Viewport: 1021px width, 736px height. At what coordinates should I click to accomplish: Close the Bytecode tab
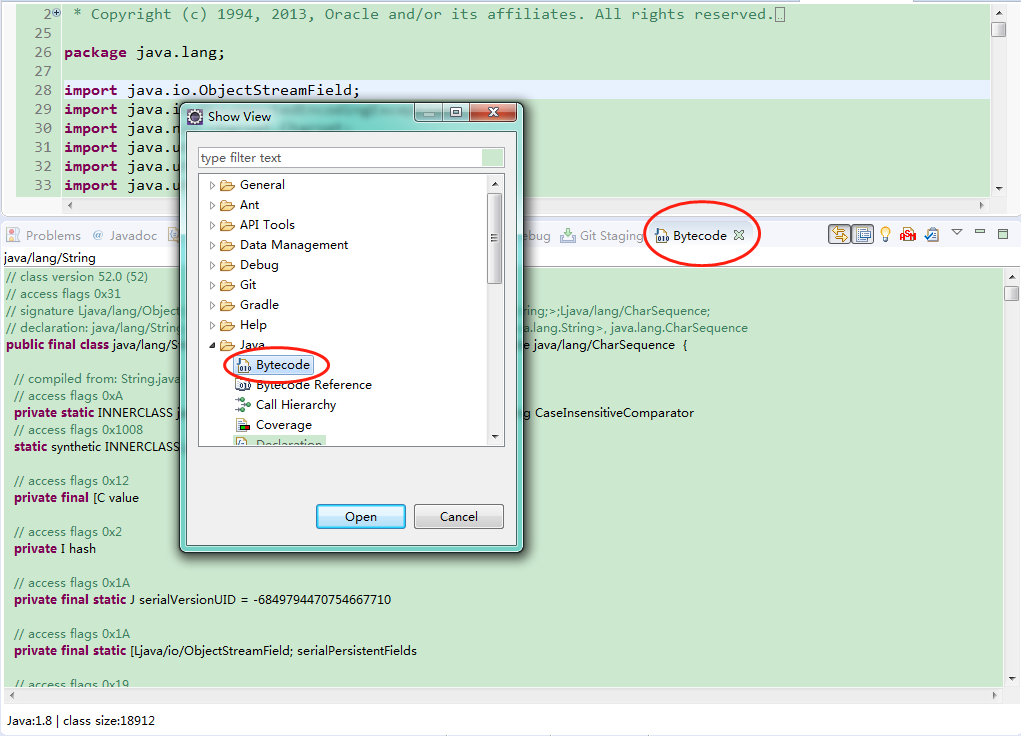click(x=739, y=236)
